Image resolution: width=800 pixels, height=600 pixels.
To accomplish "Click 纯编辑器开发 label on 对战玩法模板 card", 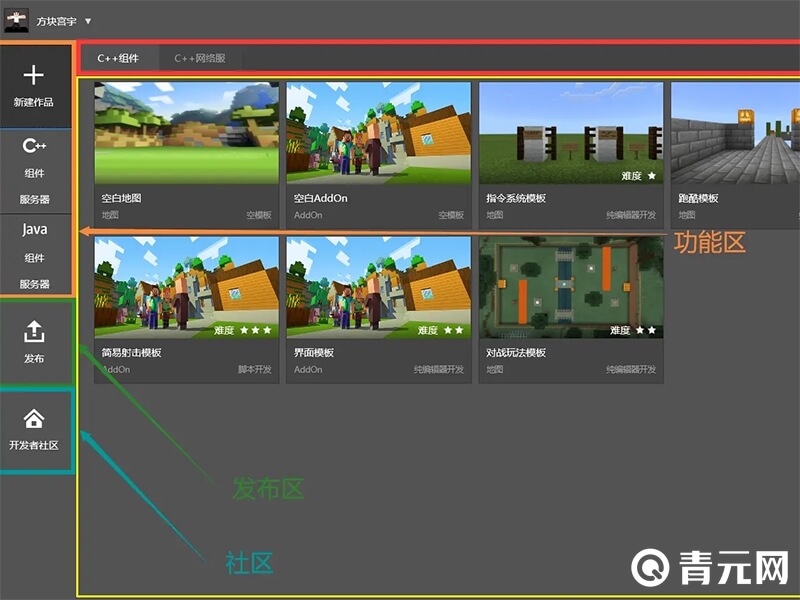I will tap(631, 369).
